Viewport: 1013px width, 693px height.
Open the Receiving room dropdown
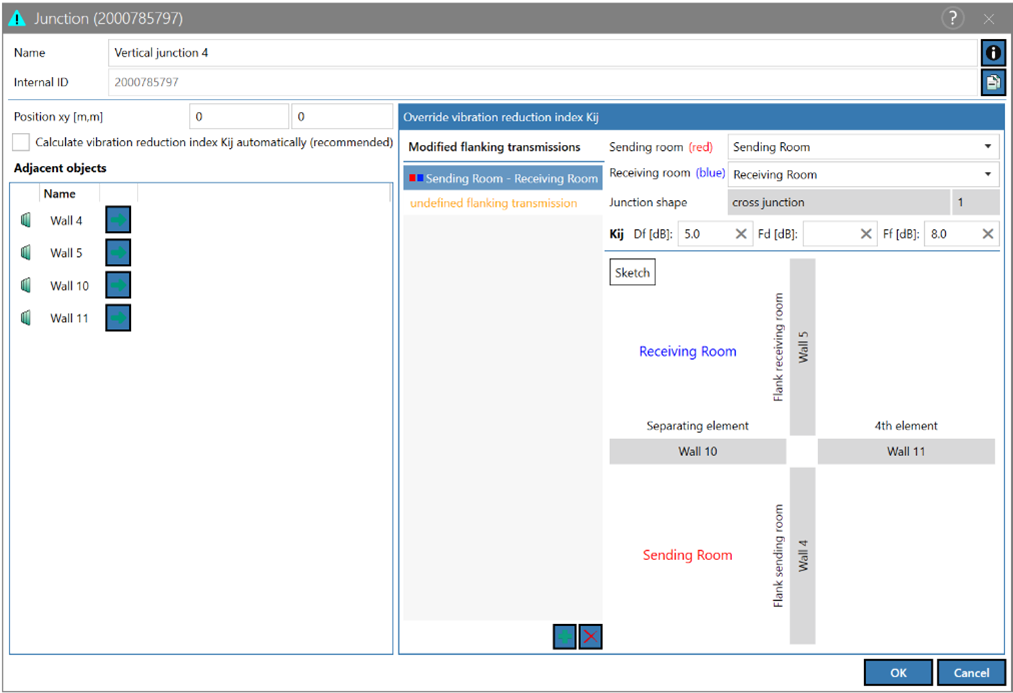point(863,174)
